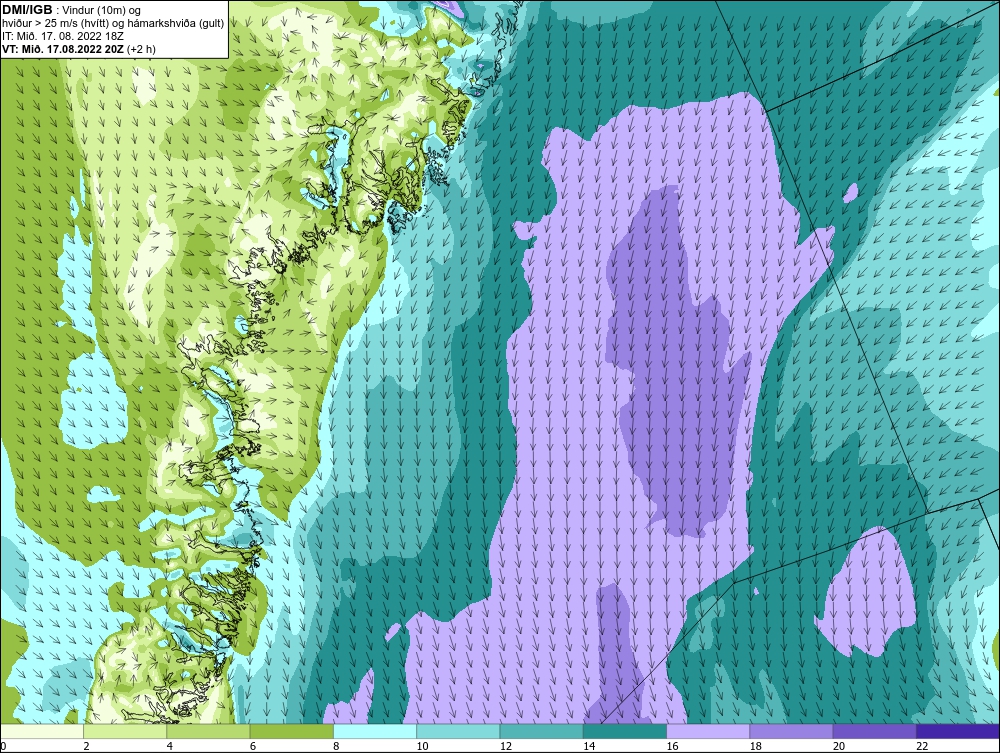Click the teal 12–14 m/s legend swatch
Image resolution: width=1000 pixels, height=753 pixels.
(x=541, y=731)
